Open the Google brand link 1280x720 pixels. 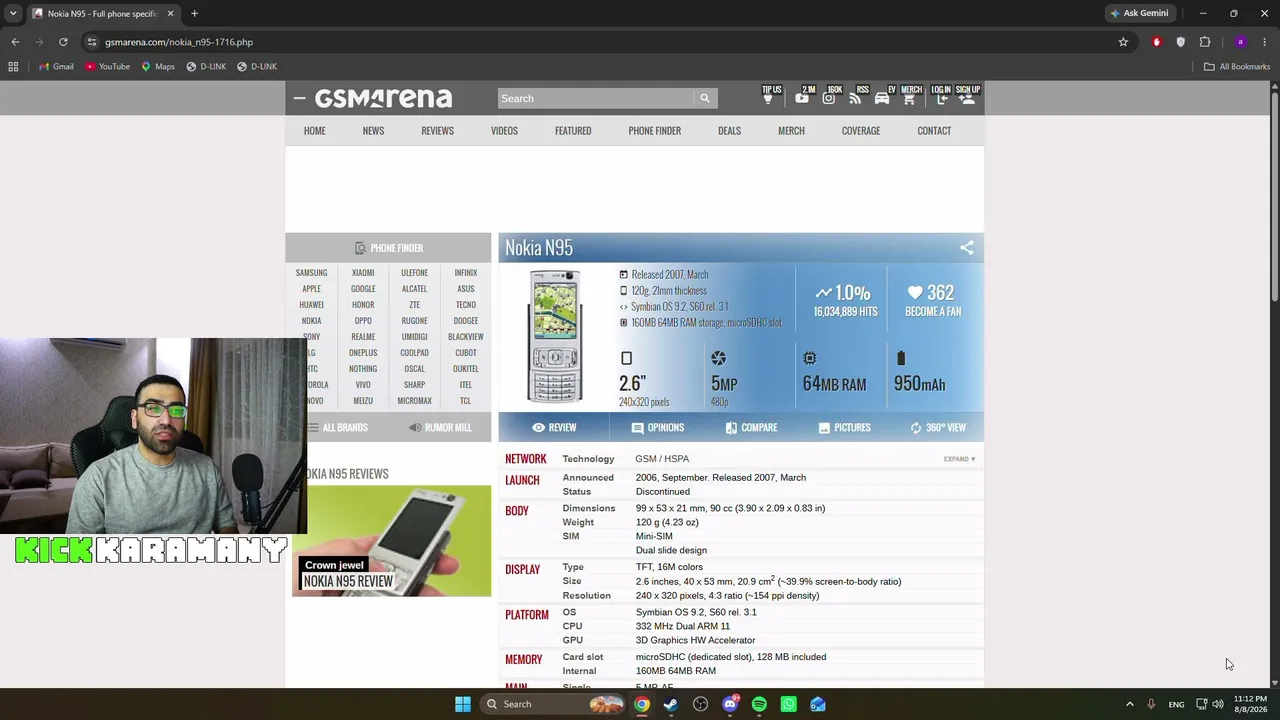(363, 289)
